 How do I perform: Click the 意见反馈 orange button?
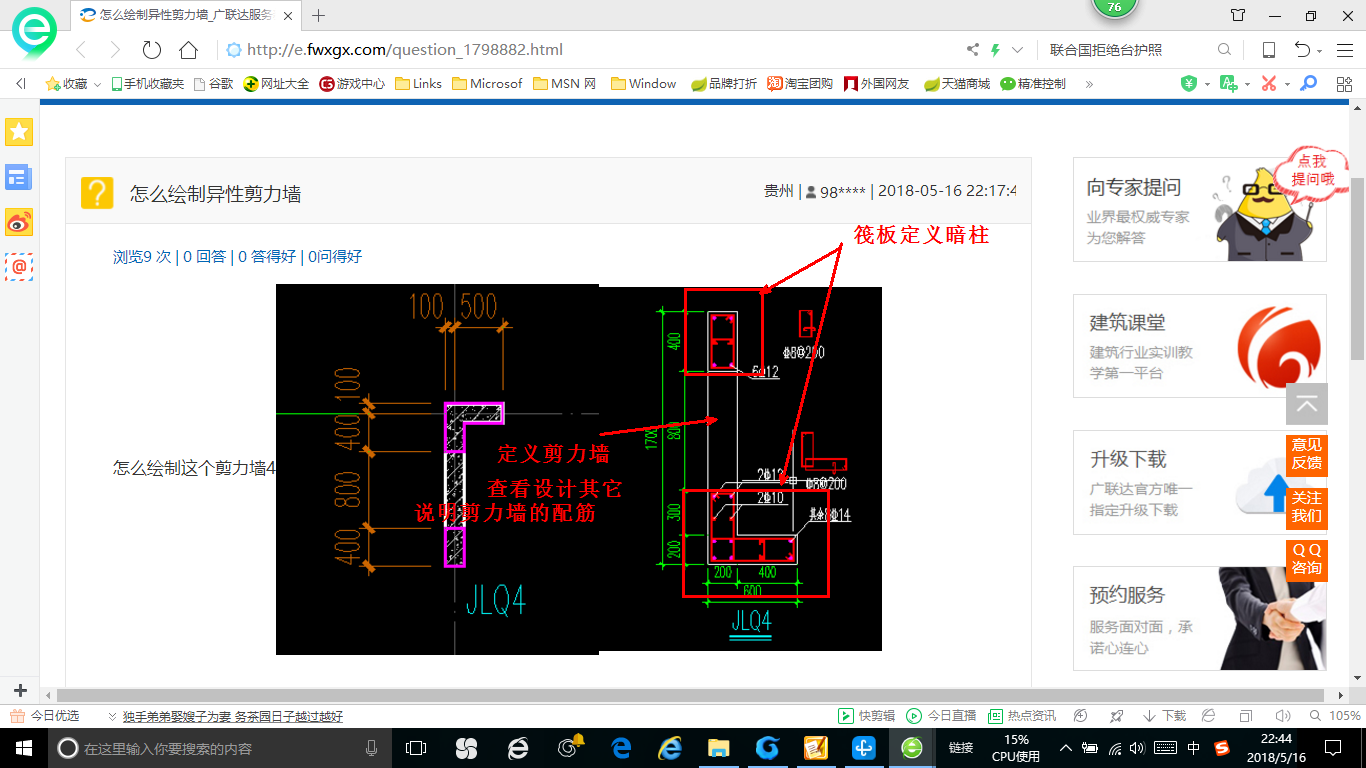click(1306, 454)
